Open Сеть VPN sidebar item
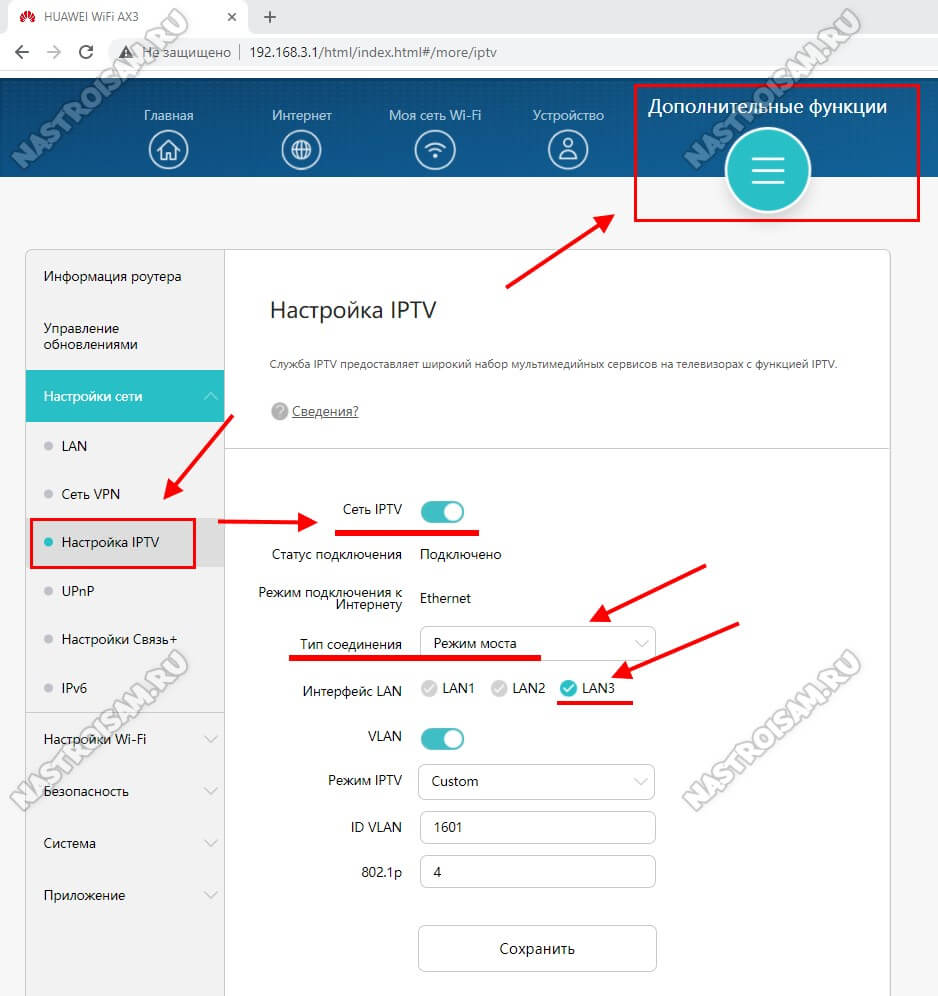 90,494
